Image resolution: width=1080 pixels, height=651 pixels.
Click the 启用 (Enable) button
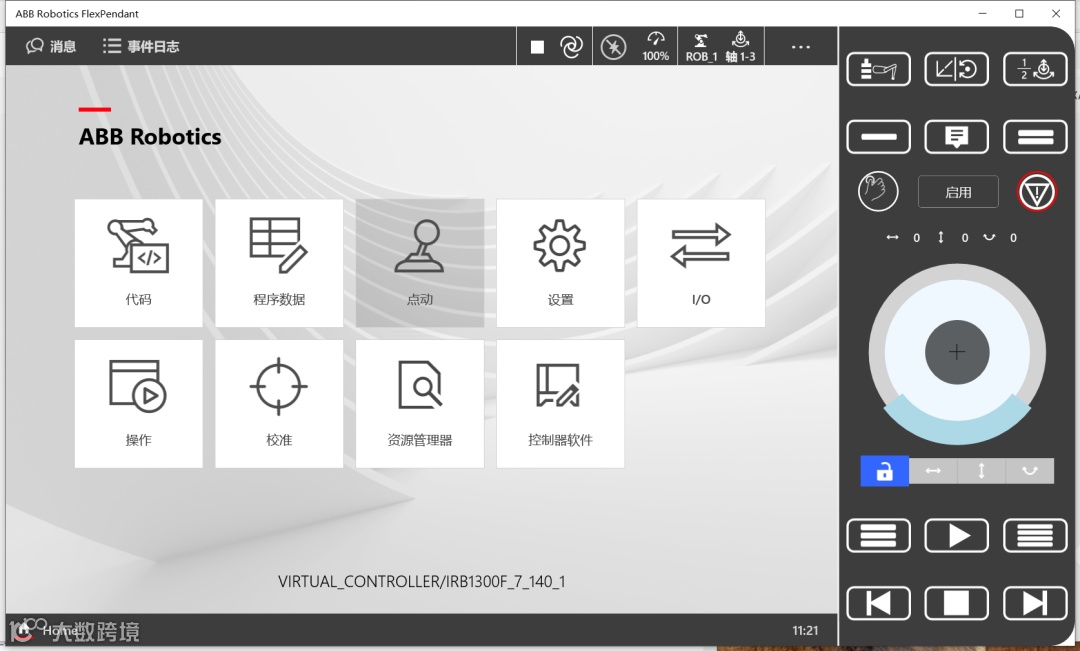tap(958, 192)
